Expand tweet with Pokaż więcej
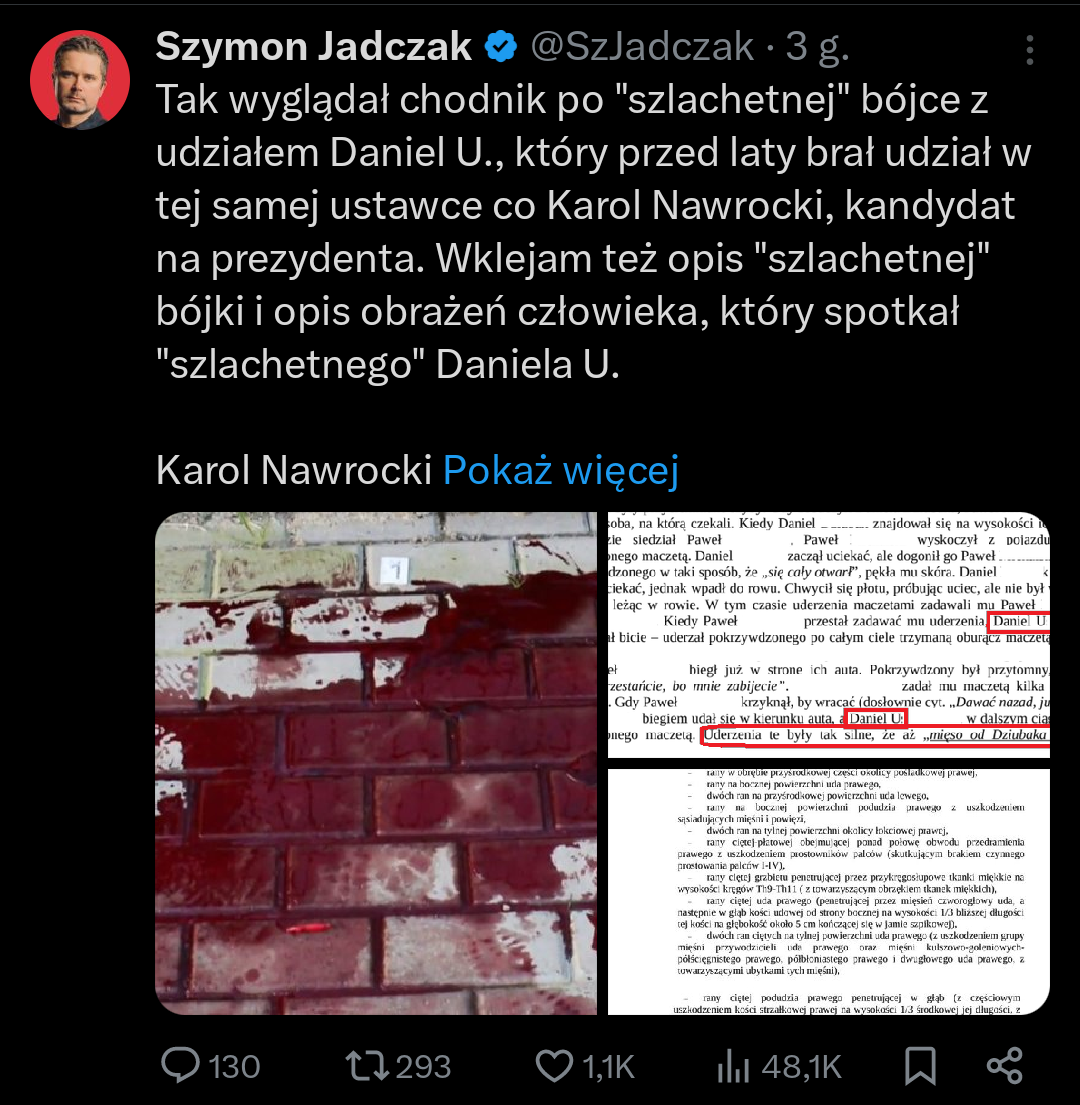The width and height of the screenshot is (1080, 1105). 561,470
